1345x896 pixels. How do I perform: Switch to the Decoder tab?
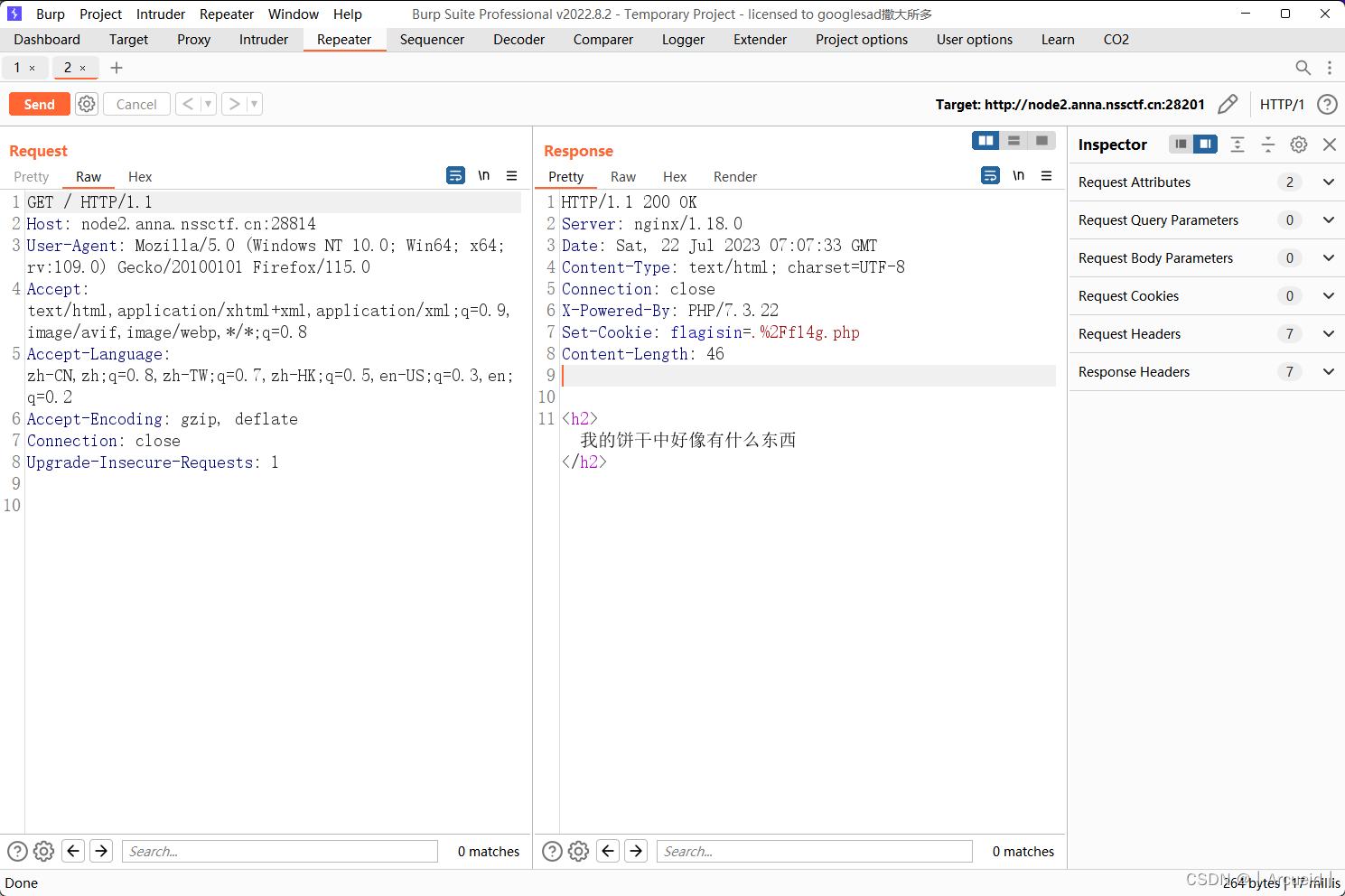518,40
